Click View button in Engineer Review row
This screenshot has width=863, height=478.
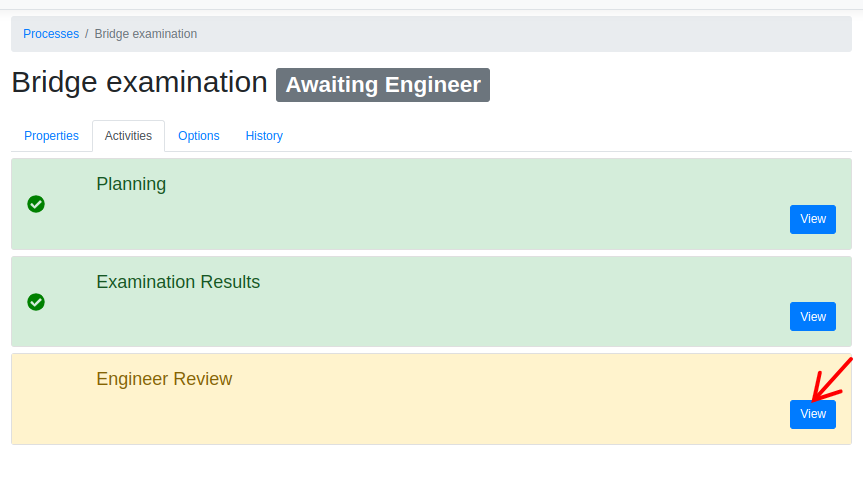pyautogui.click(x=812, y=414)
